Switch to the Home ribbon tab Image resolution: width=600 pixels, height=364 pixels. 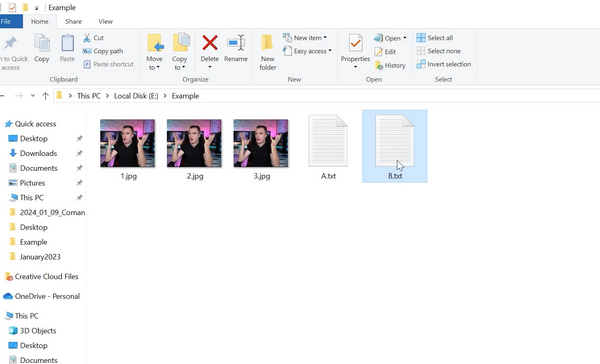point(40,21)
